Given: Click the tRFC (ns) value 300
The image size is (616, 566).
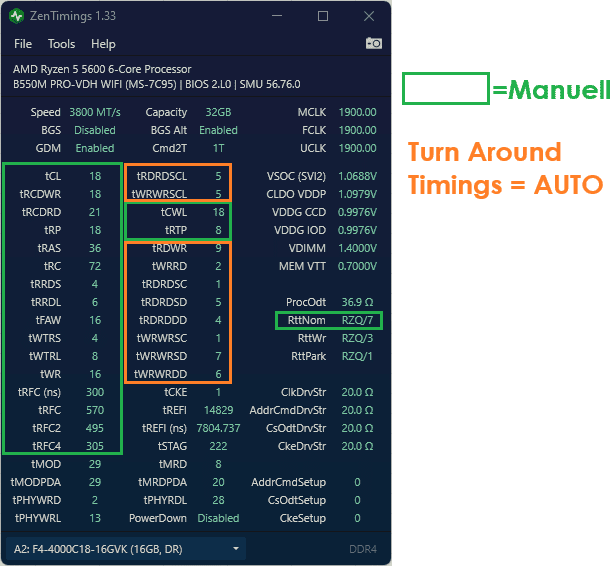Looking at the screenshot, I should coord(95,392).
